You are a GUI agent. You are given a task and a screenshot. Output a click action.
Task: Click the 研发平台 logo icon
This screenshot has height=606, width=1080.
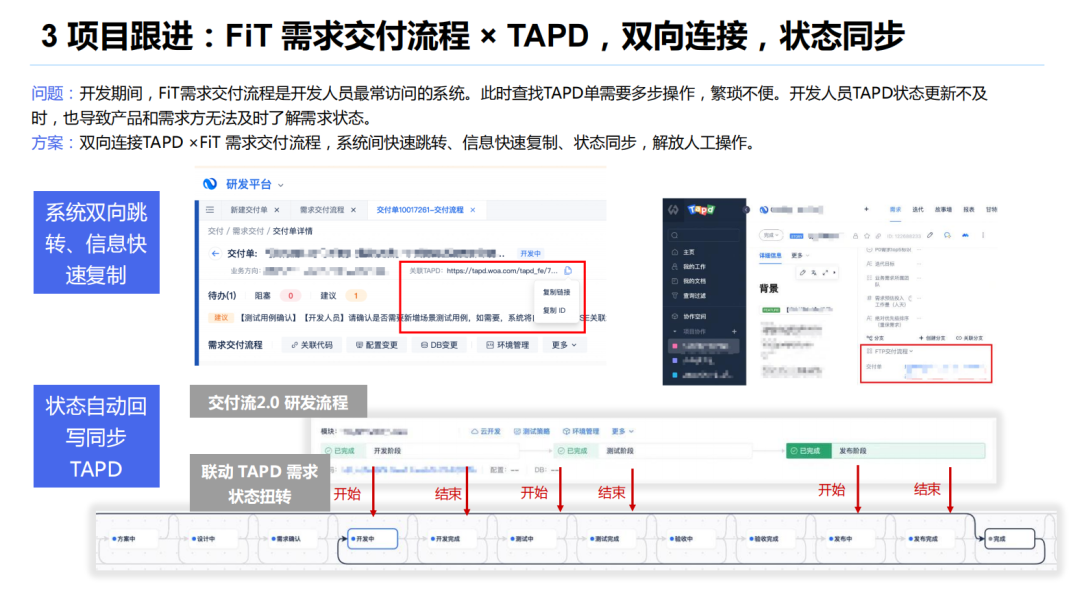click(x=209, y=184)
